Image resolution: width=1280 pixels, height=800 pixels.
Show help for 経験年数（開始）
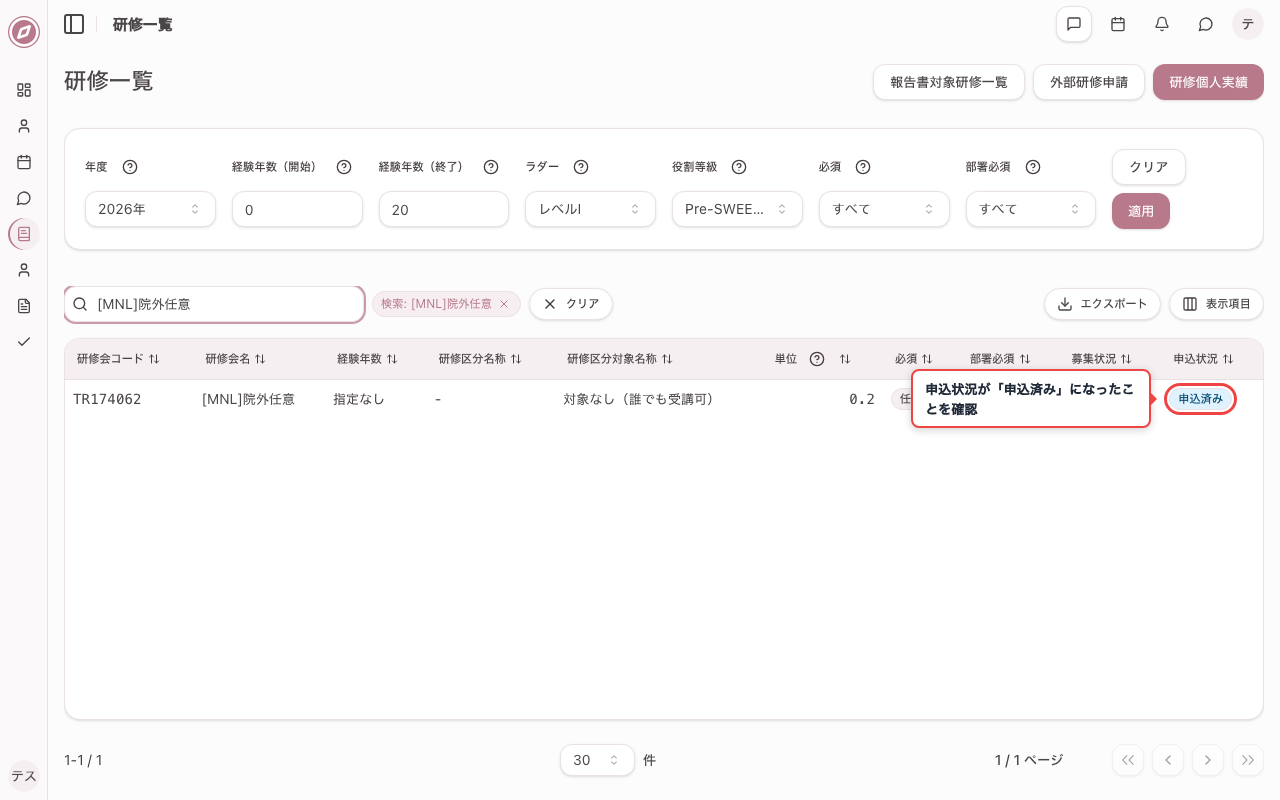(x=344, y=167)
